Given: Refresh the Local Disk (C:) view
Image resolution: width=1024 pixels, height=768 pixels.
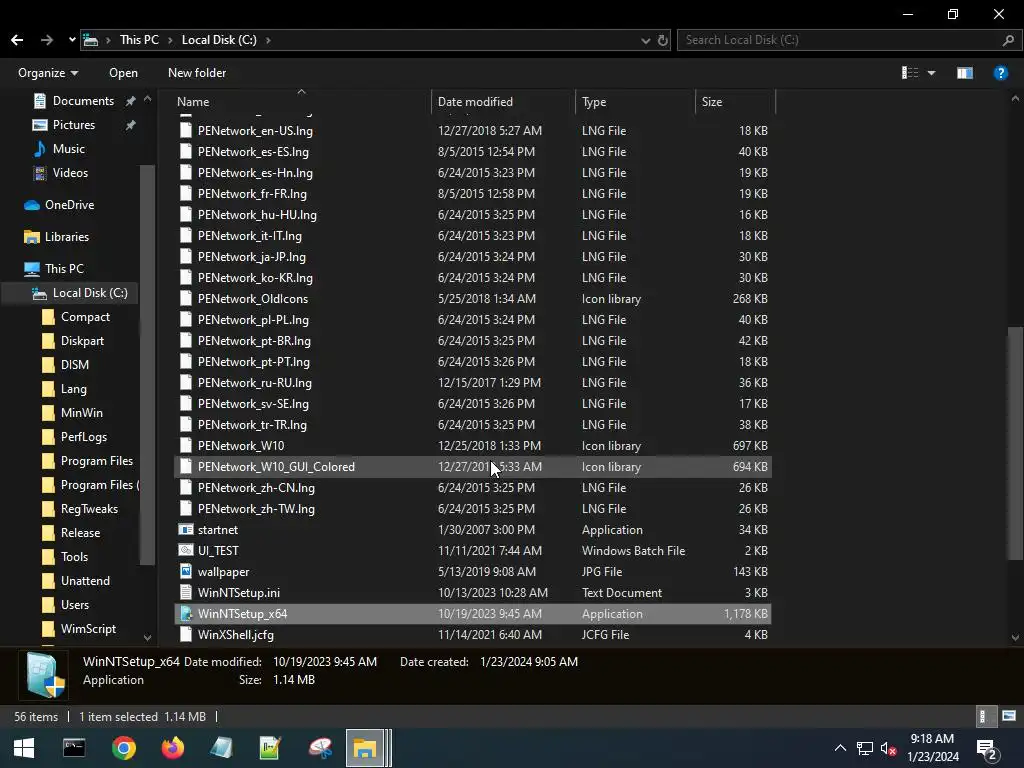Looking at the screenshot, I should tap(662, 40).
